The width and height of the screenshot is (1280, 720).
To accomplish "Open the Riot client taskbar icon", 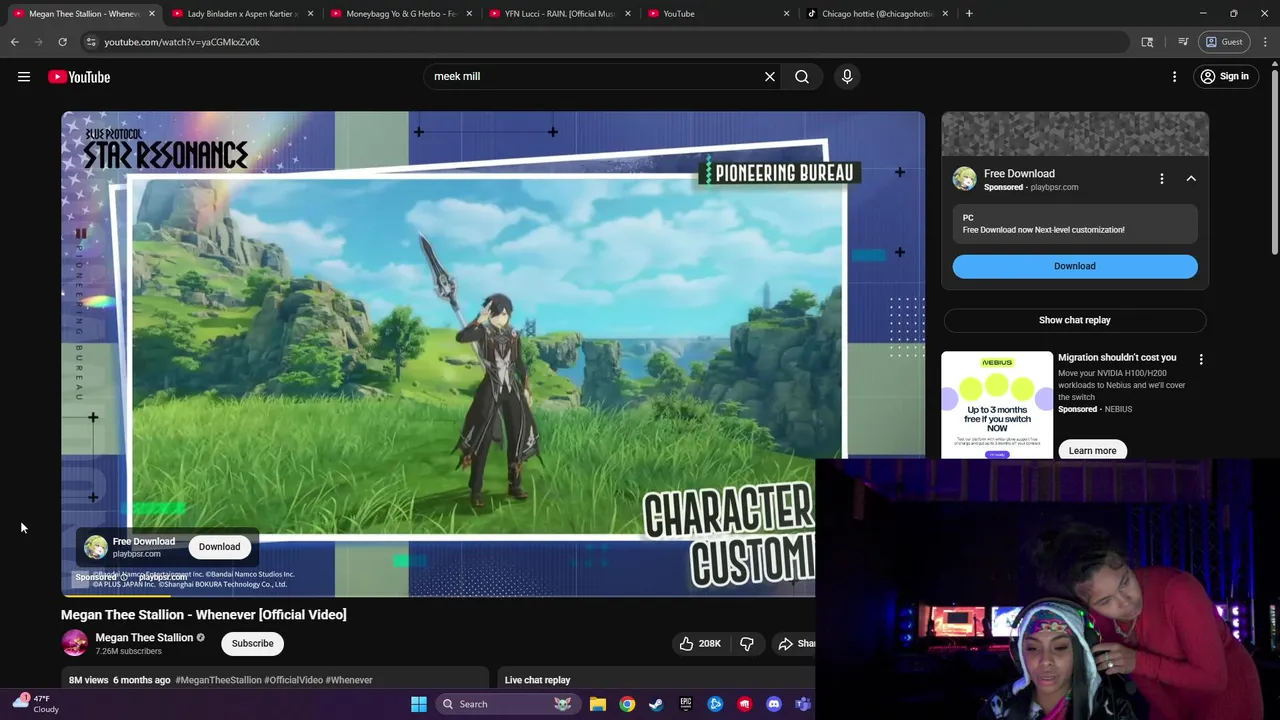I will [744, 704].
